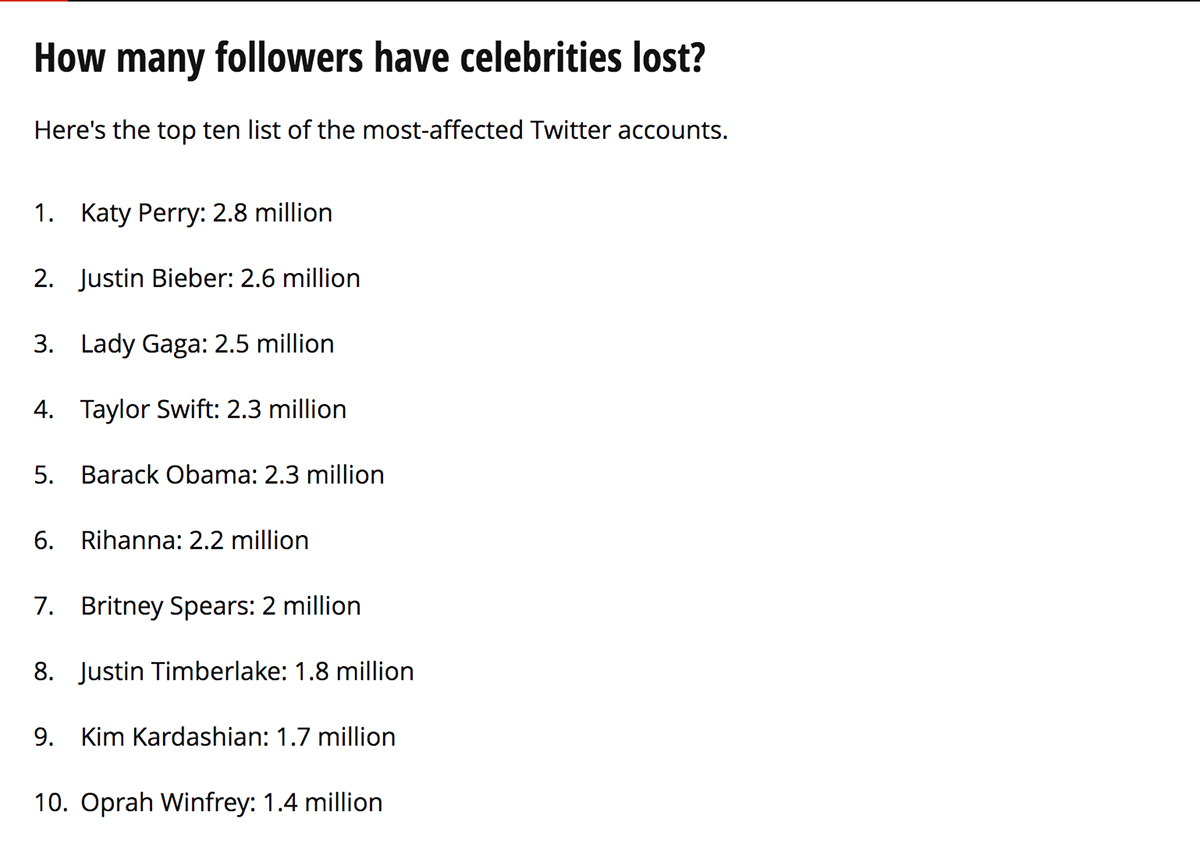Click Justin Timberlake's name in the list

[x=183, y=672]
